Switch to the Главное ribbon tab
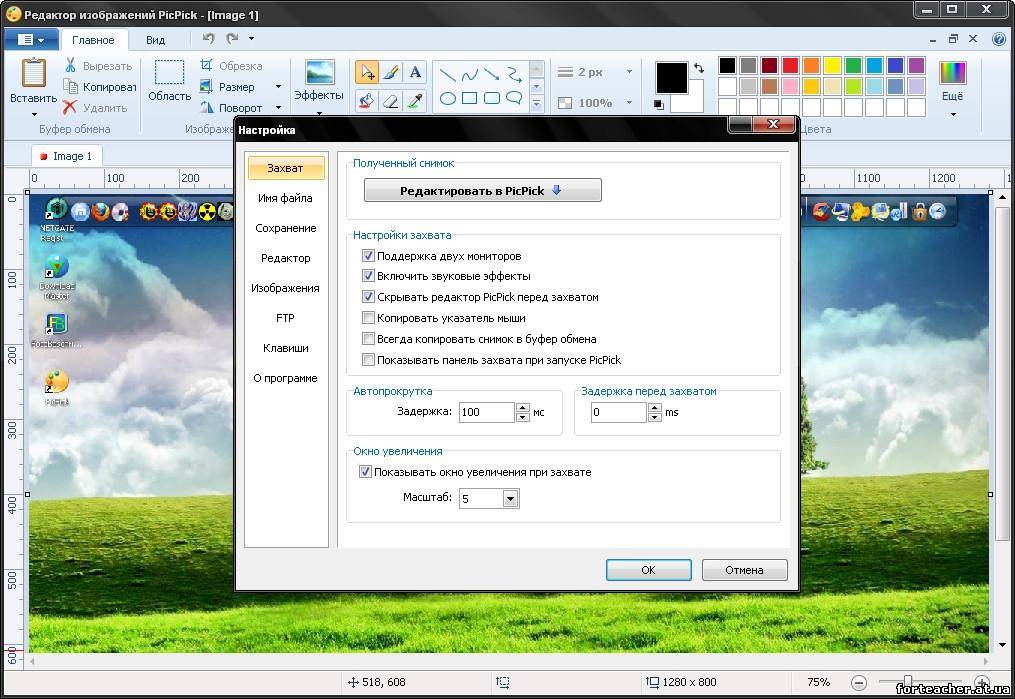This screenshot has width=1015, height=699. [93, 40]
